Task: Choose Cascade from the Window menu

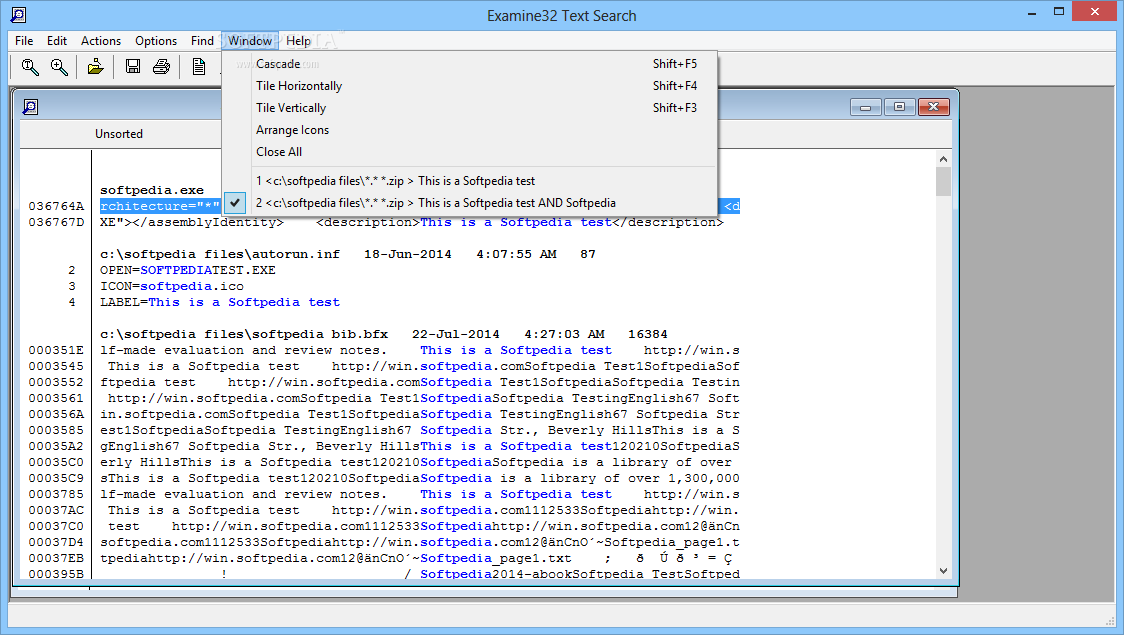Action: 470,64
